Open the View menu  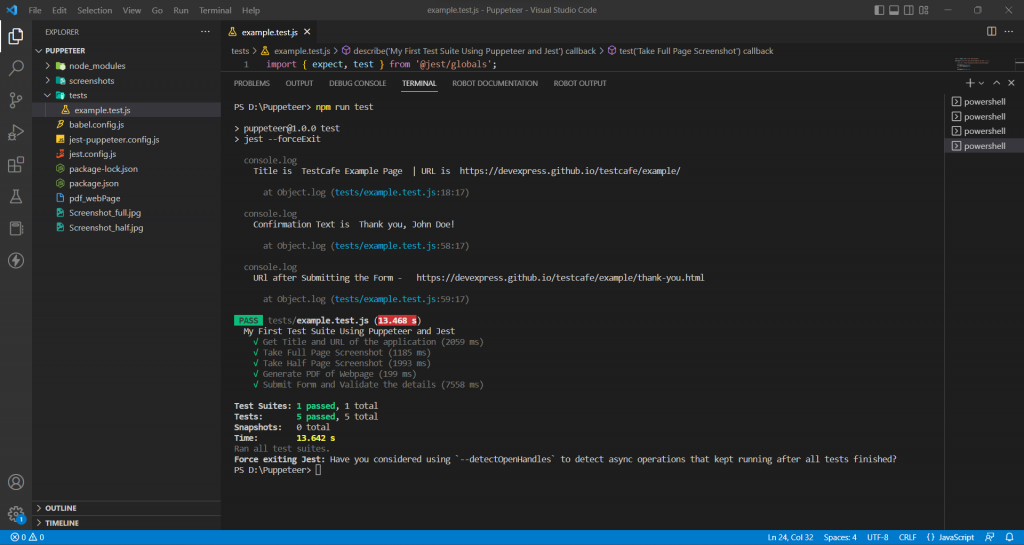(x=131, y=10)
